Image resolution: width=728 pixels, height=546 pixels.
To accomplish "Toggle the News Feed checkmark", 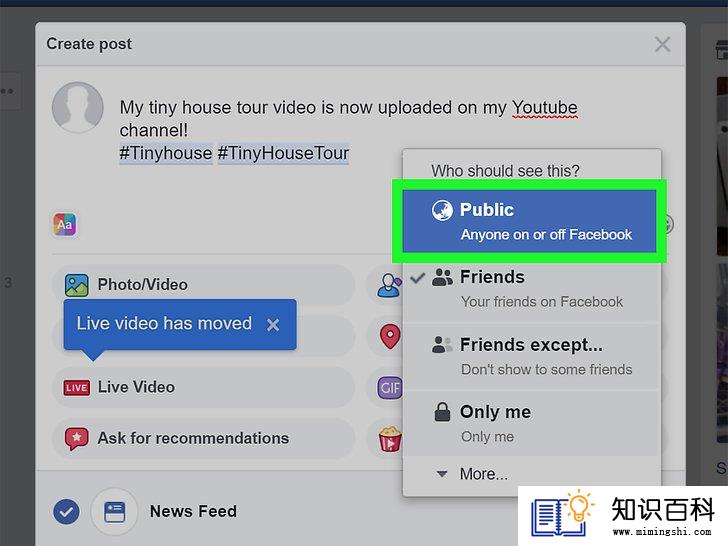I will [x=66, y=512].
